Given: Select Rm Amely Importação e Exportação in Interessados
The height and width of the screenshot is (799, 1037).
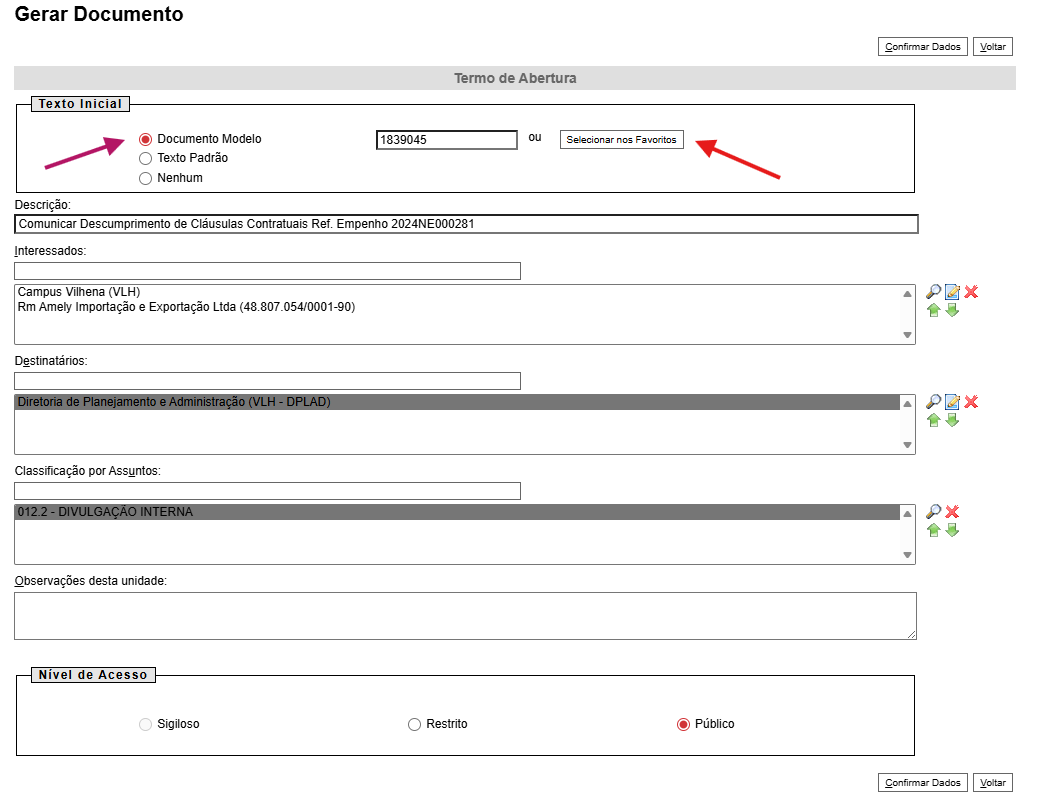Looking at the screenshot, I should click(187, 307).
